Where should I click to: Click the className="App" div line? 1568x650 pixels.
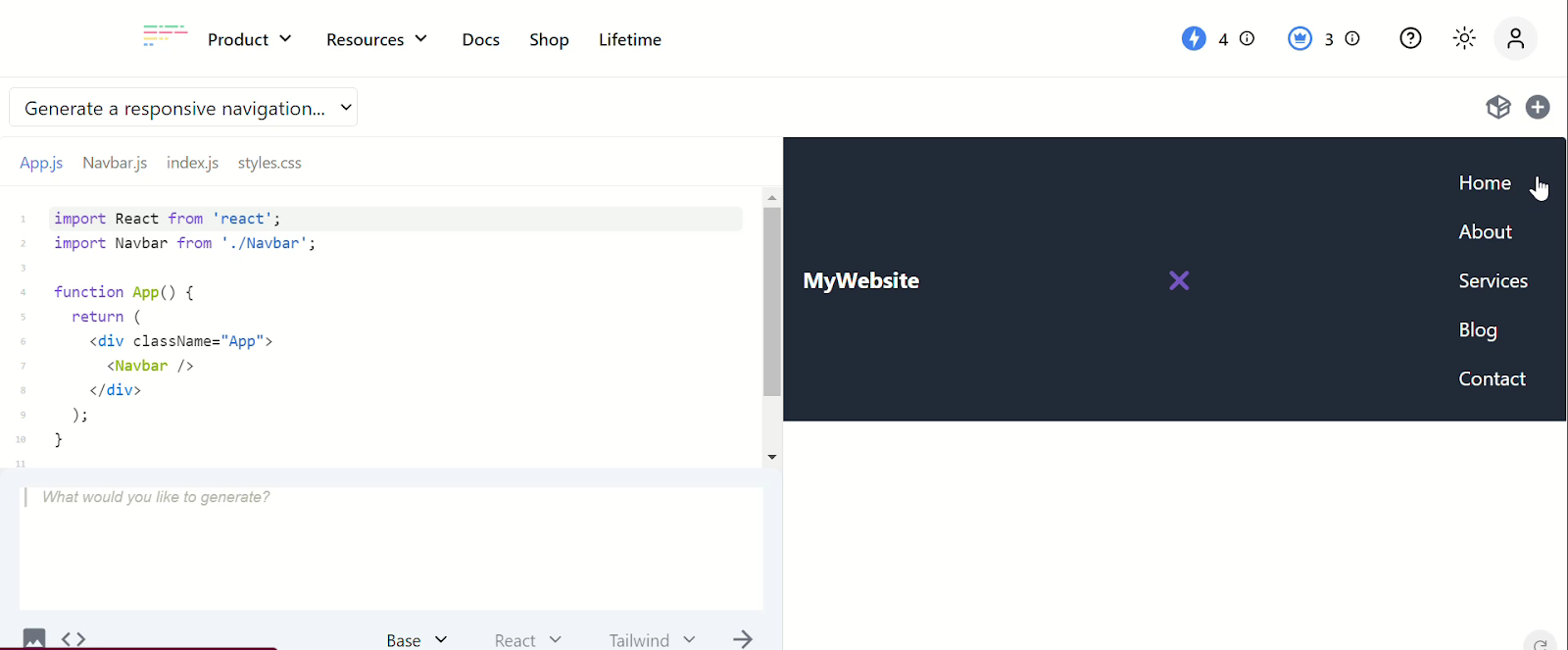click(x=181, y=341)
